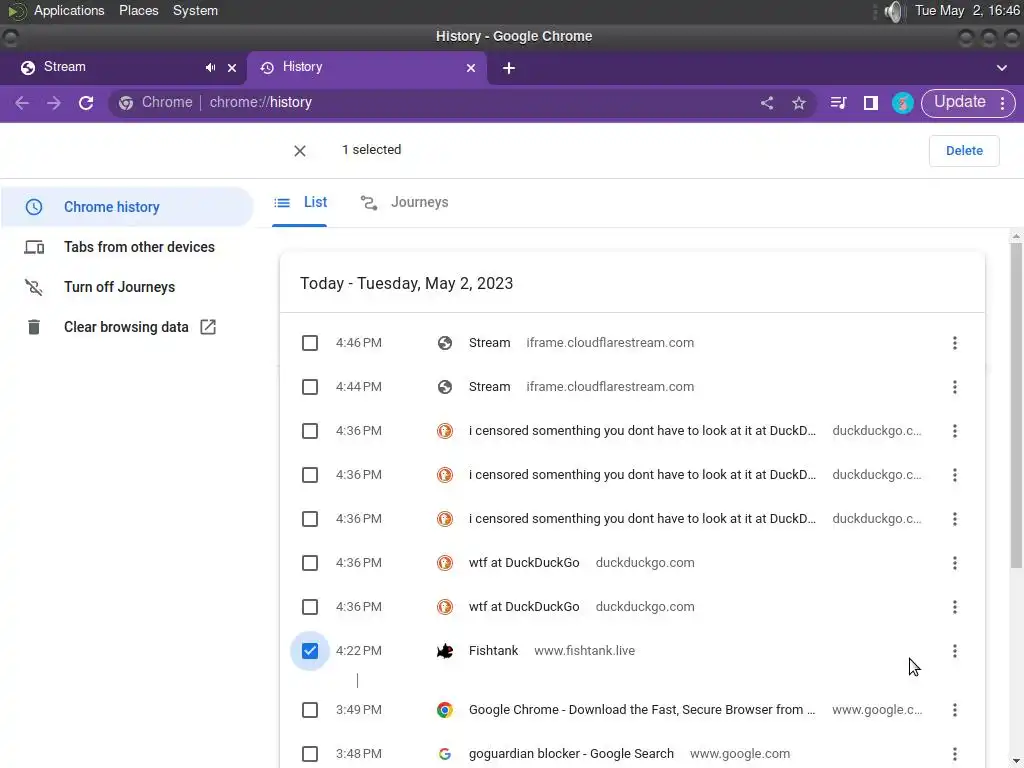Image resolution: width=1024 pixels, height=768 pixels.
Task: Open the 4:46 PM Stream link
Action: point(489,343)
